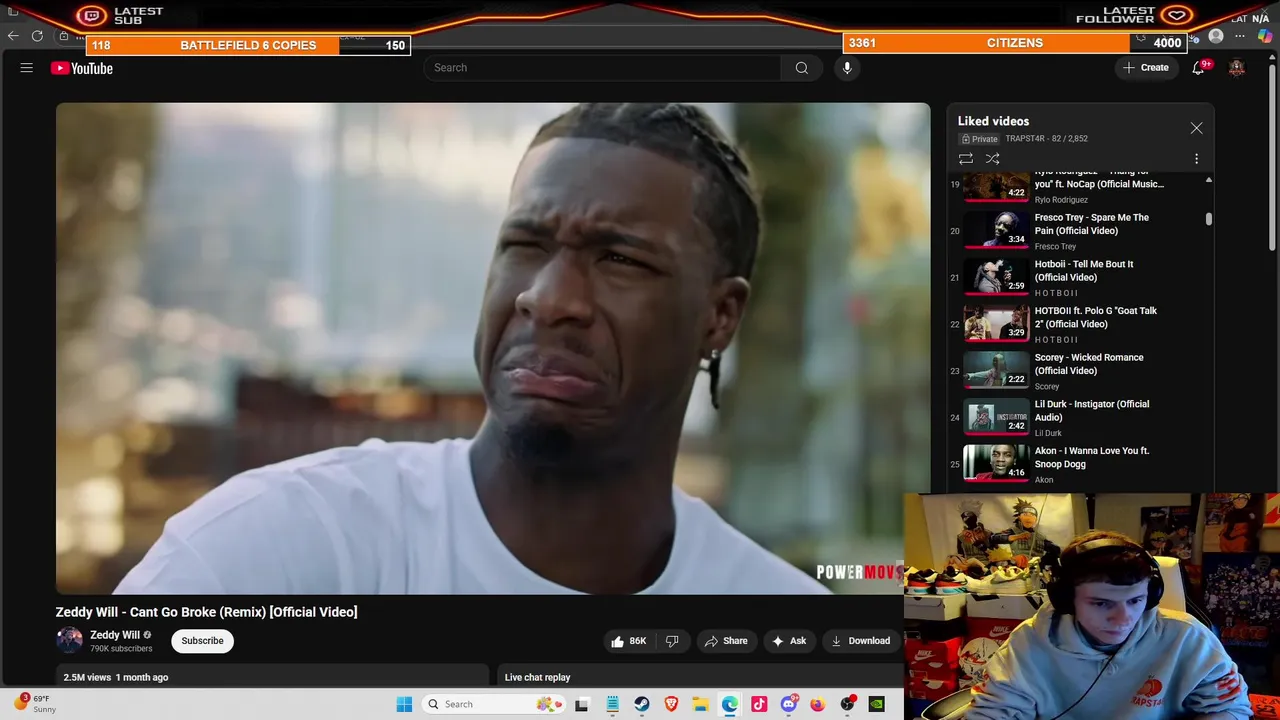
Task: Click the taskbar Search box
Action: tap(494, 704)
